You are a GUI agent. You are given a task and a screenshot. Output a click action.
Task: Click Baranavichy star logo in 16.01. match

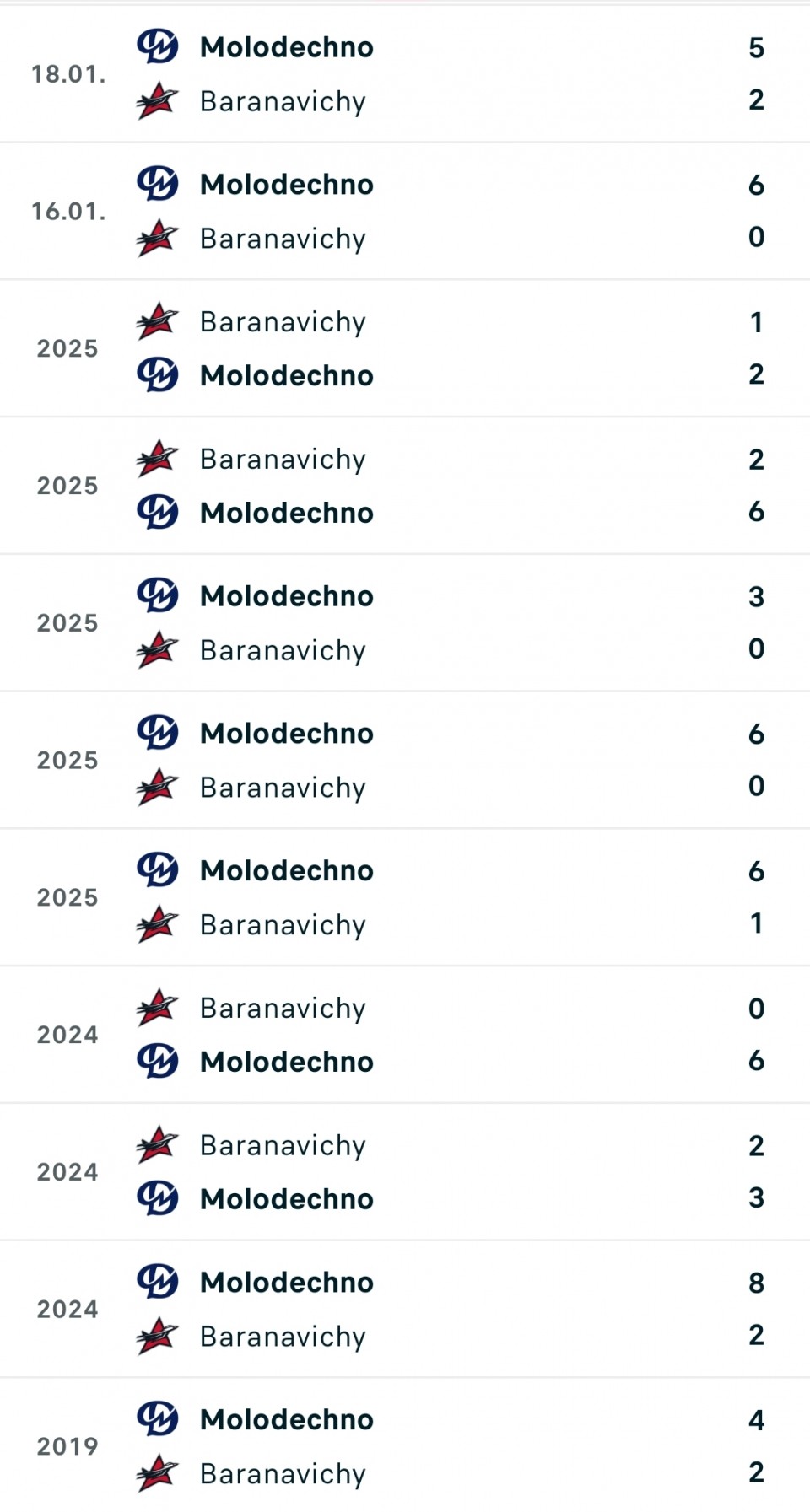coord(158,238)
